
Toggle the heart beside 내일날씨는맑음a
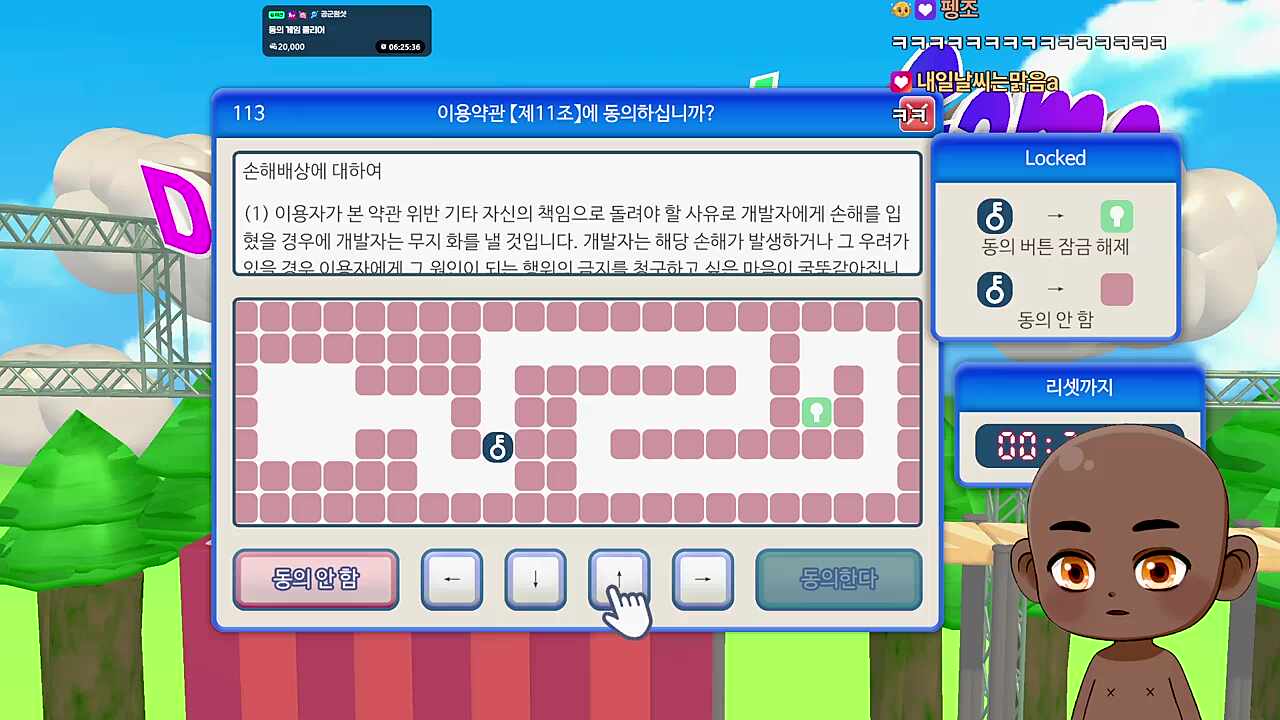[x=900, y=80]
